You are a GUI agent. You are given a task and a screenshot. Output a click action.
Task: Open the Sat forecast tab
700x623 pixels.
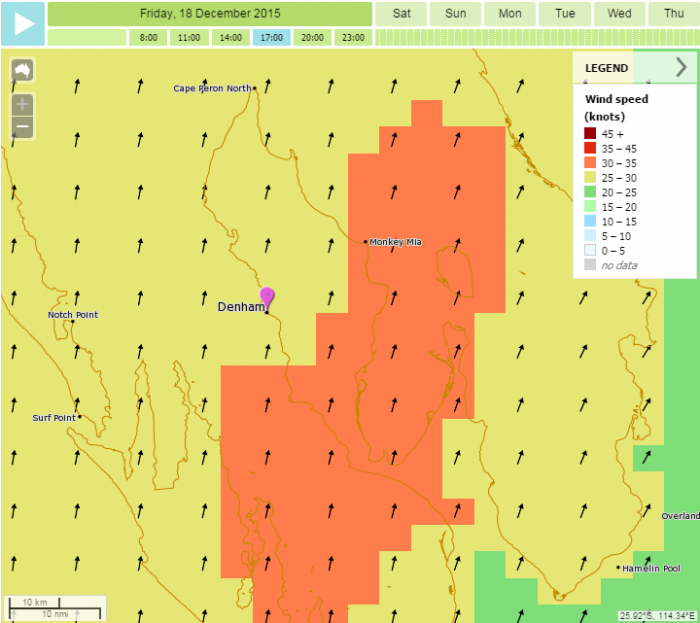click(401, 13)
